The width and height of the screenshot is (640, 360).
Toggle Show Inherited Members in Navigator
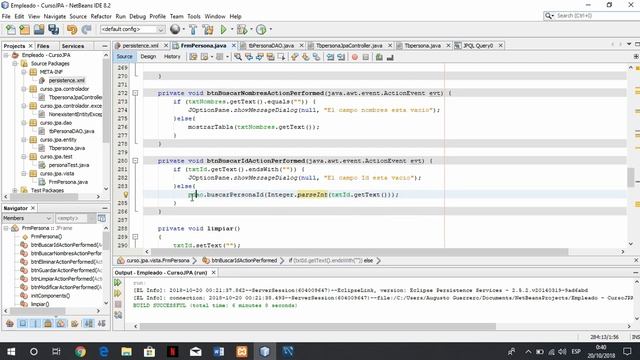[10, 324]
